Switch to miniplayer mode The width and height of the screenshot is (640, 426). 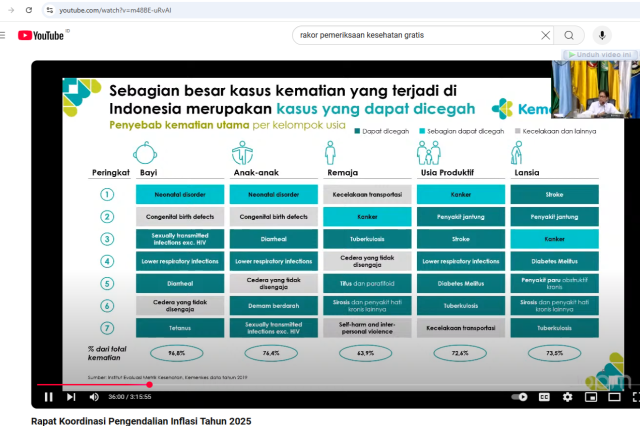tap(589, 397)
